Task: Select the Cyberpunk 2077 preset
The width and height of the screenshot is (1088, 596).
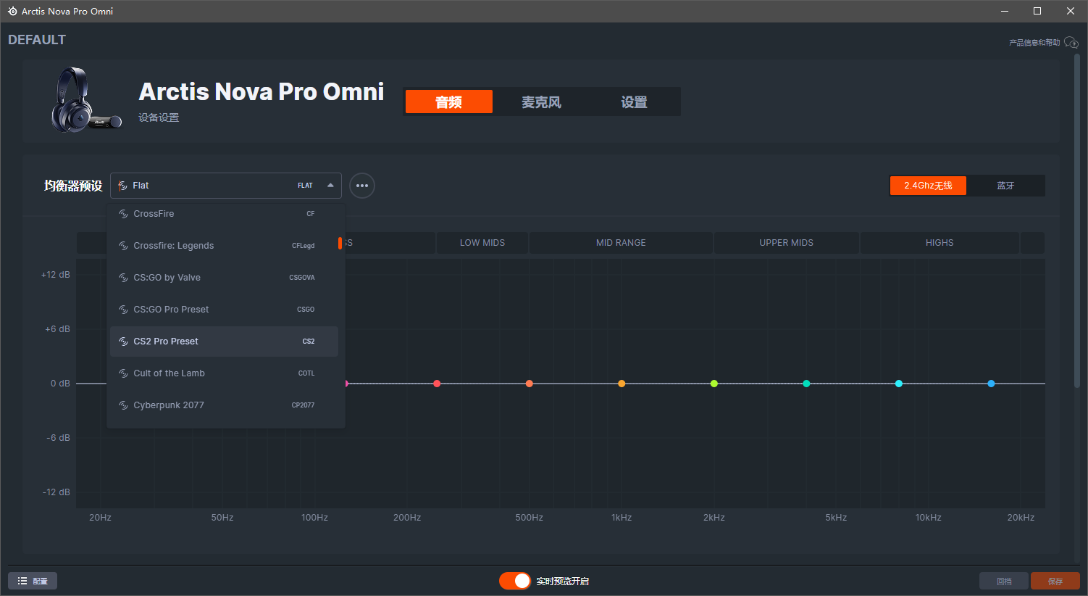Action: [x=223, y=405]
